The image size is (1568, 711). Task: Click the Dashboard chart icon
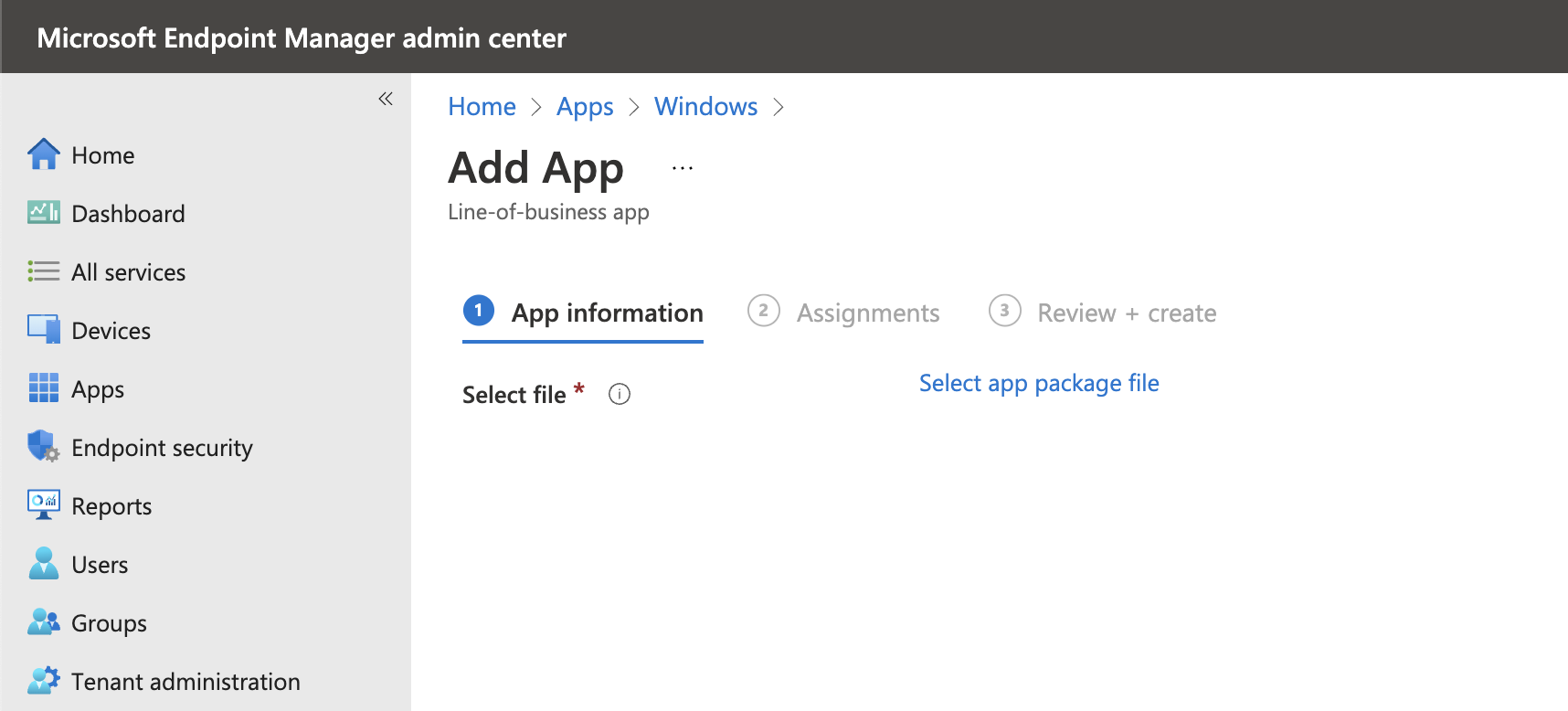pyautogui.click(x=44, y=213)
